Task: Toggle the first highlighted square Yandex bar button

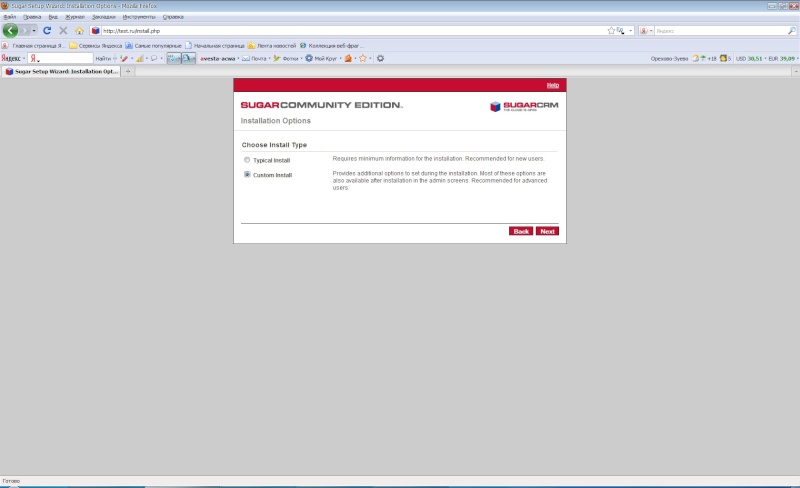Action: tap(174, 58)
